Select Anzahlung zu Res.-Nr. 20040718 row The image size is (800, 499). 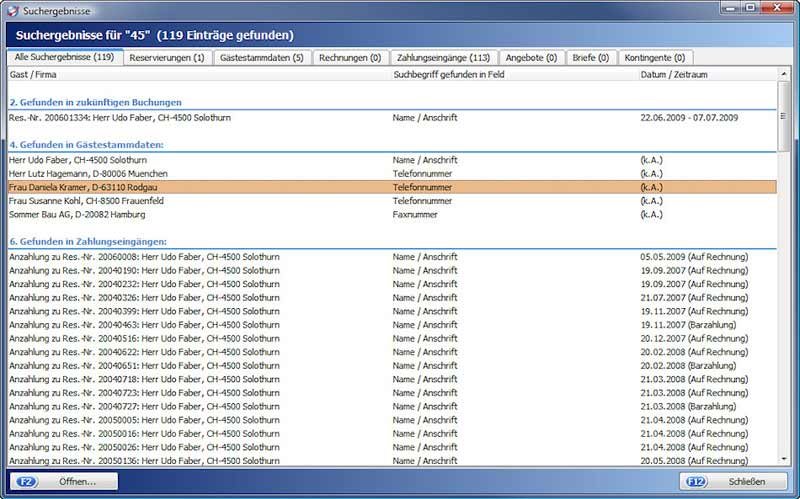(392, 379)
